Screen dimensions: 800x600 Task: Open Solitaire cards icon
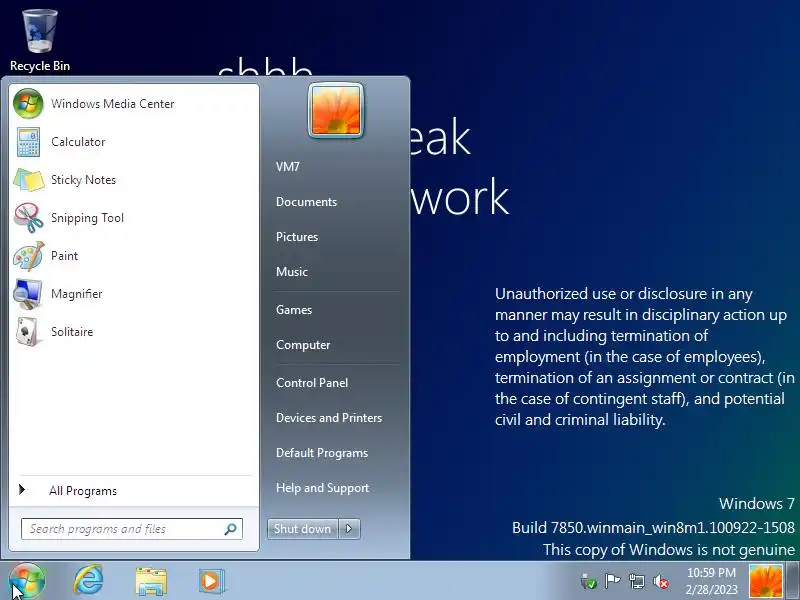click(x=28, y=332)
